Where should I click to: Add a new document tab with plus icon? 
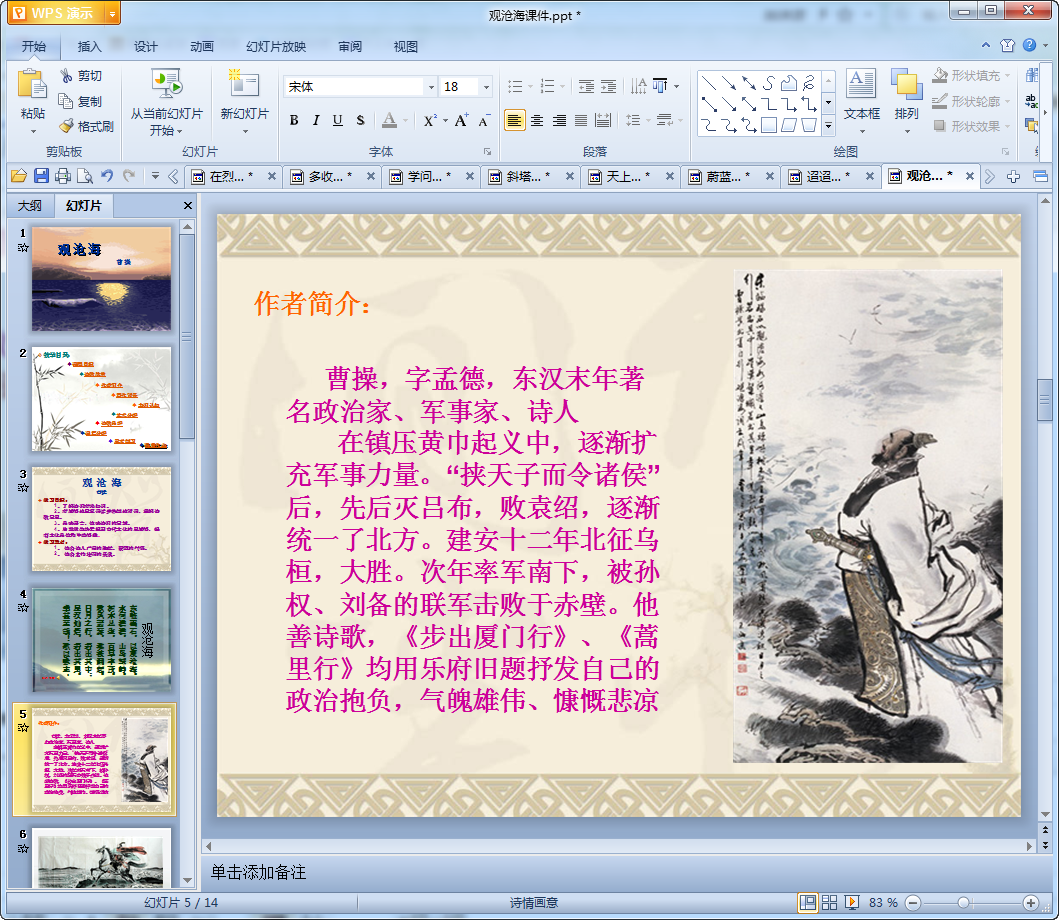pos(1013,176)
